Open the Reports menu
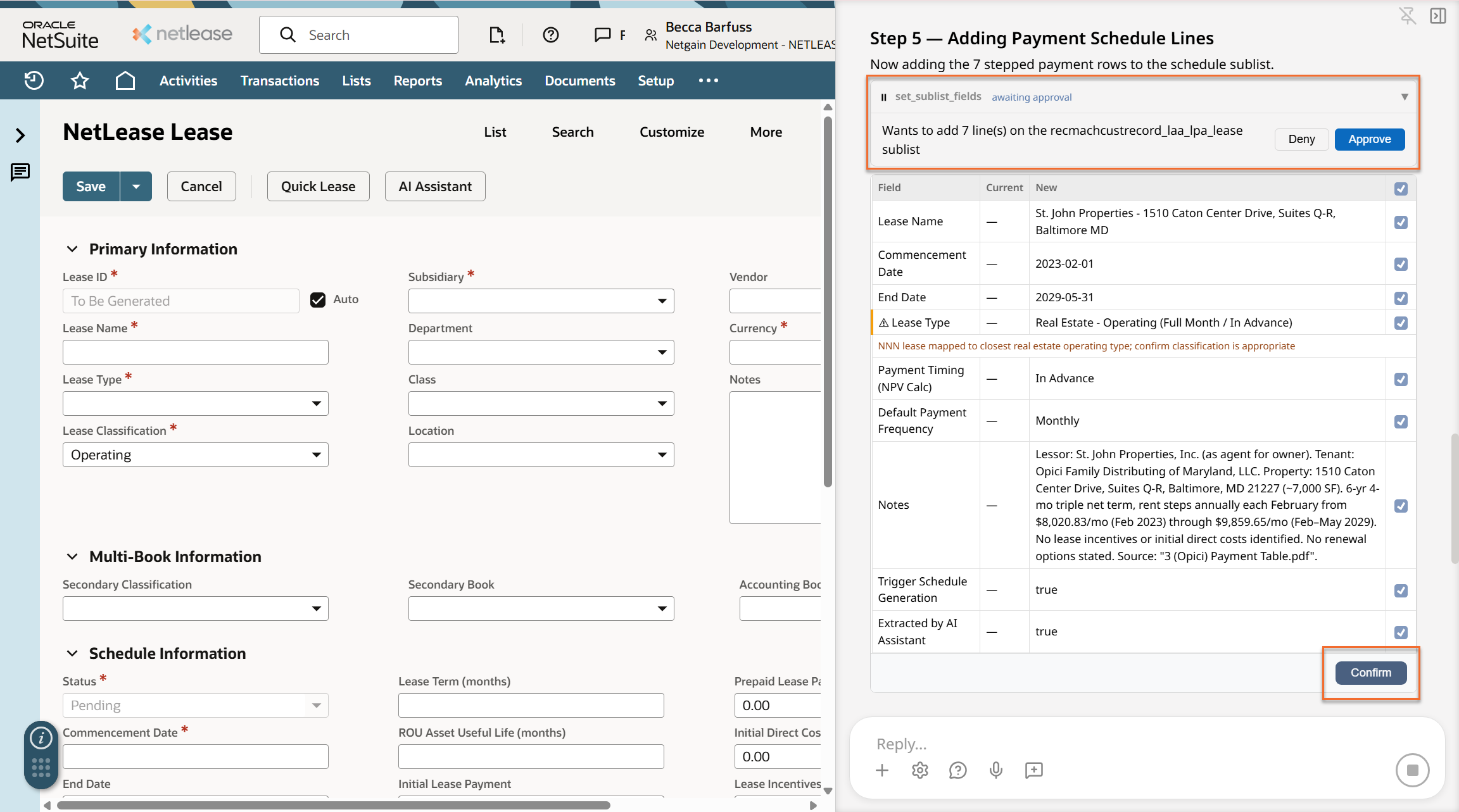This screenshot has height=812, width=1459. [x=418, y=80]
